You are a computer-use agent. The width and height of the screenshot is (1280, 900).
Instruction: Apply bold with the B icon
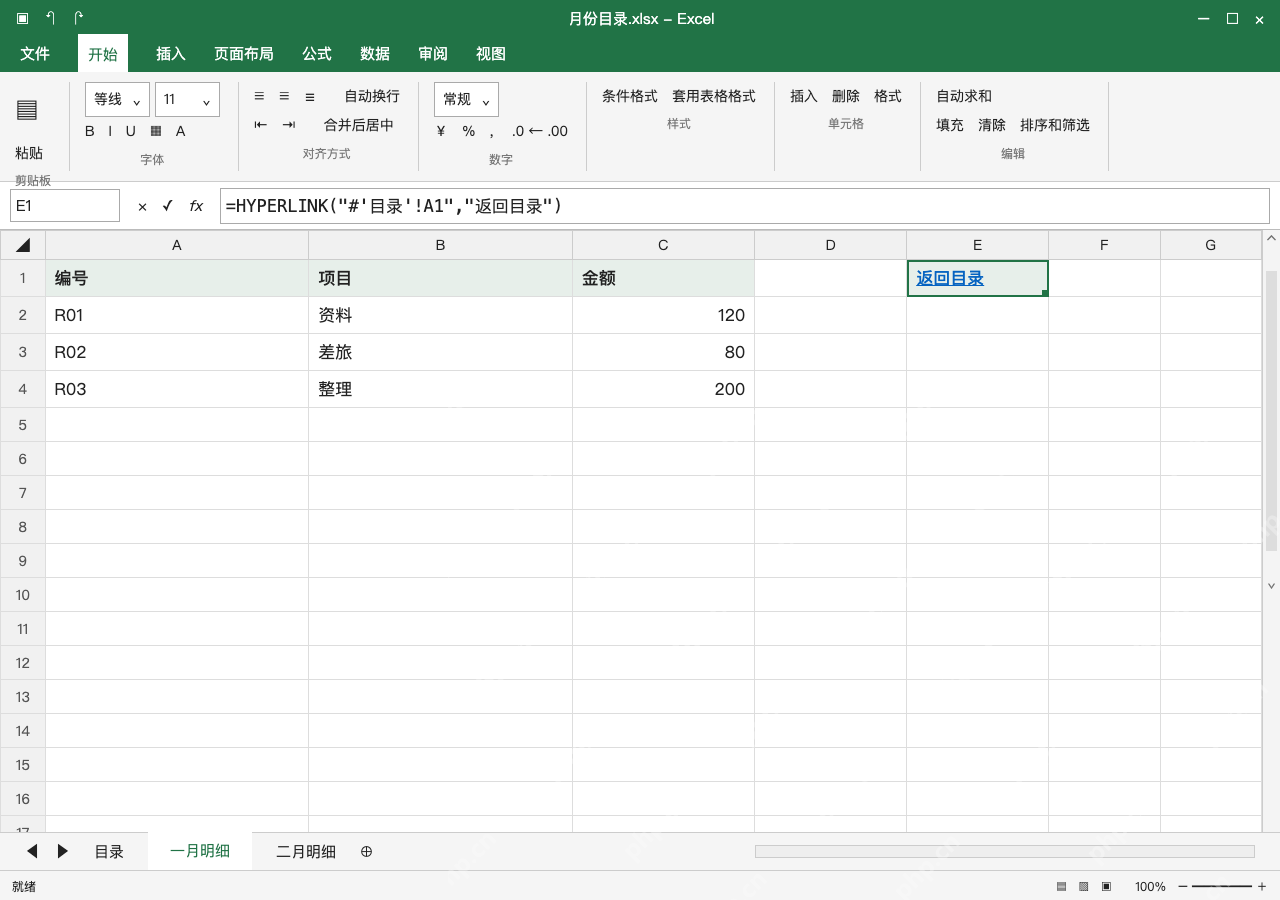click(x=90, y=131)
